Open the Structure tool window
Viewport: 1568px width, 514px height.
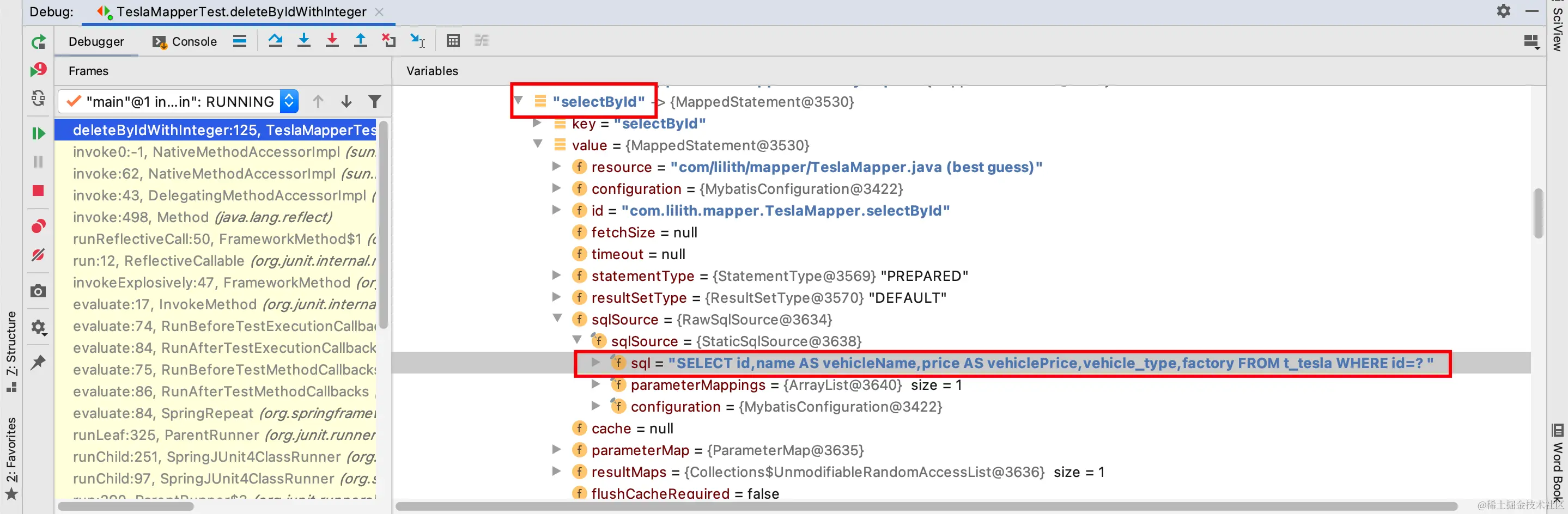pos(11,352)
